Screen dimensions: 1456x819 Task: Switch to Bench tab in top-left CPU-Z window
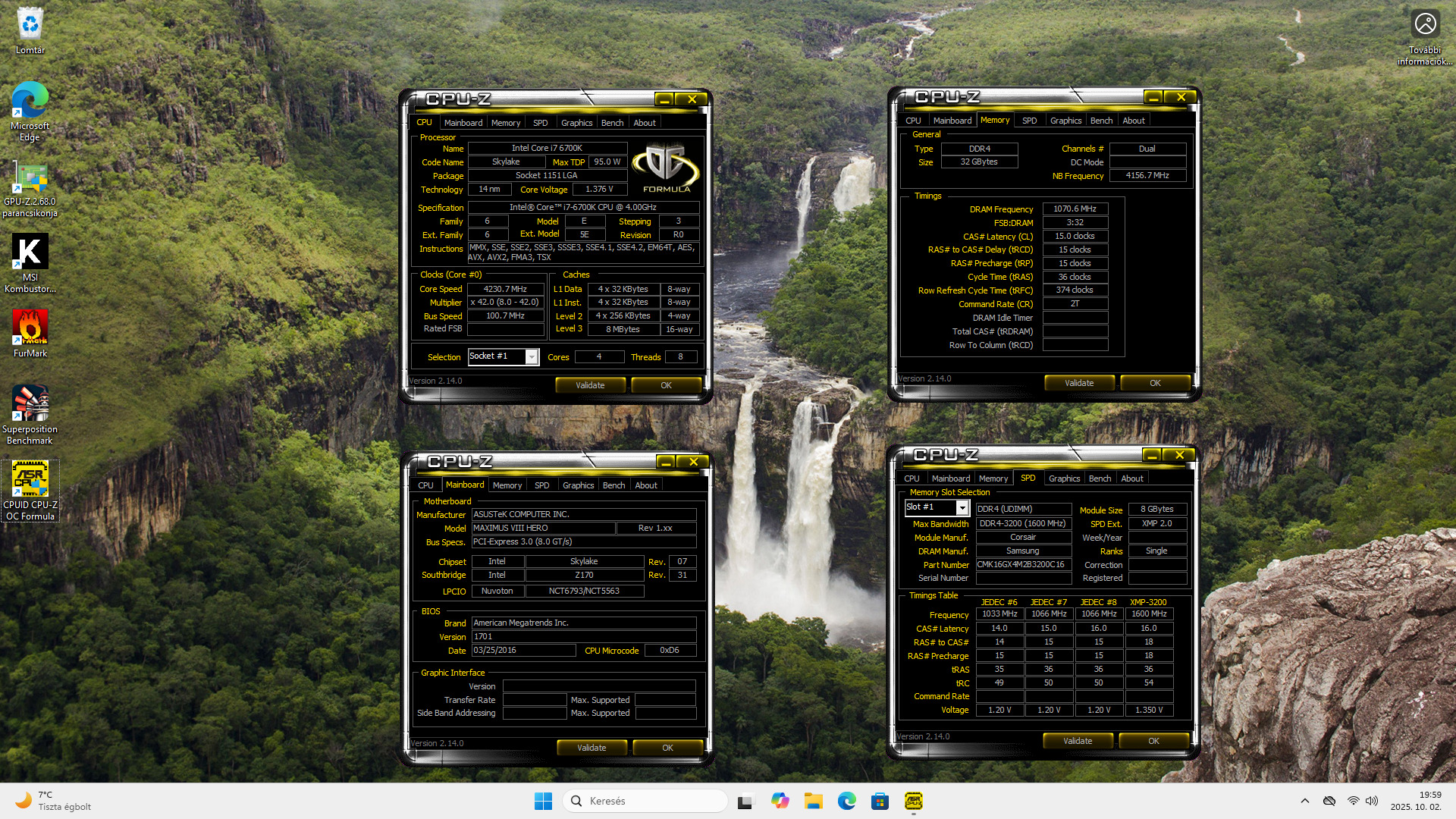coord(612,123)
